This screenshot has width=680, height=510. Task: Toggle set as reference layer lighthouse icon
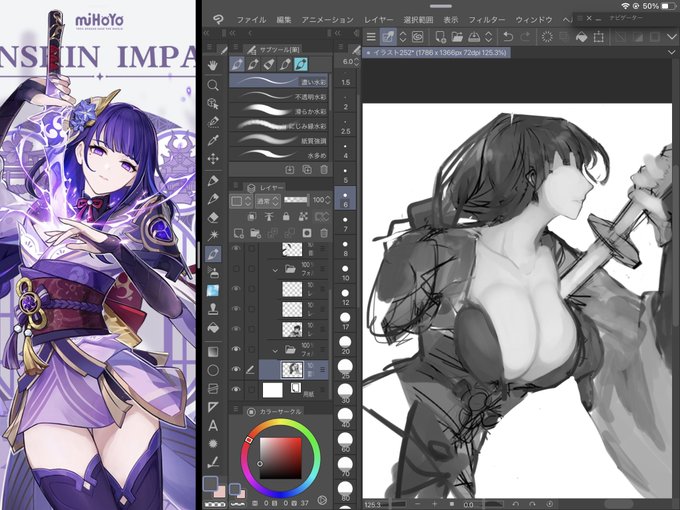269,216
